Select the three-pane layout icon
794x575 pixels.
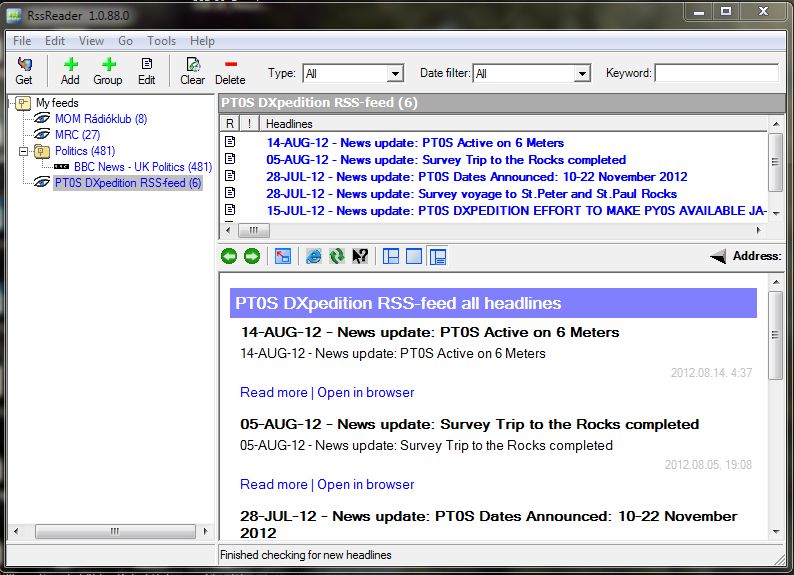click(x=390, y=256)
